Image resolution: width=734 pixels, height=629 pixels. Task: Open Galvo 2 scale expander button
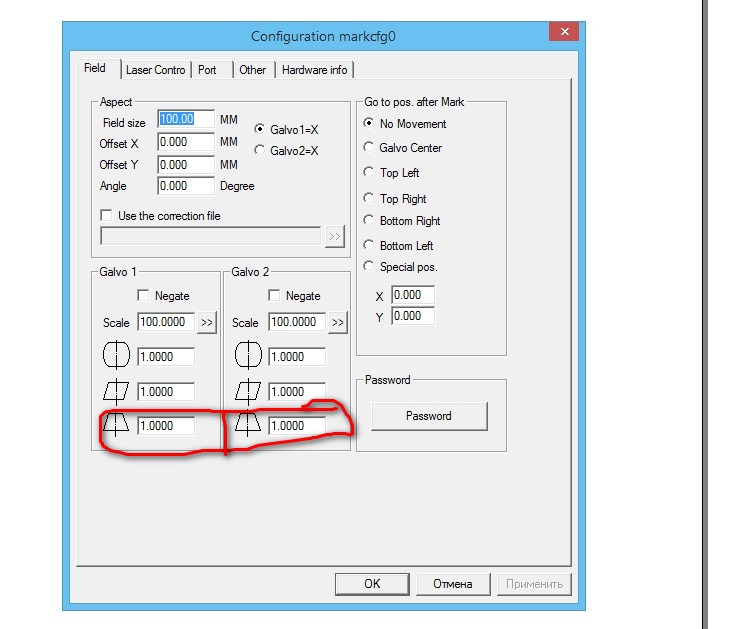click(338, 323)
